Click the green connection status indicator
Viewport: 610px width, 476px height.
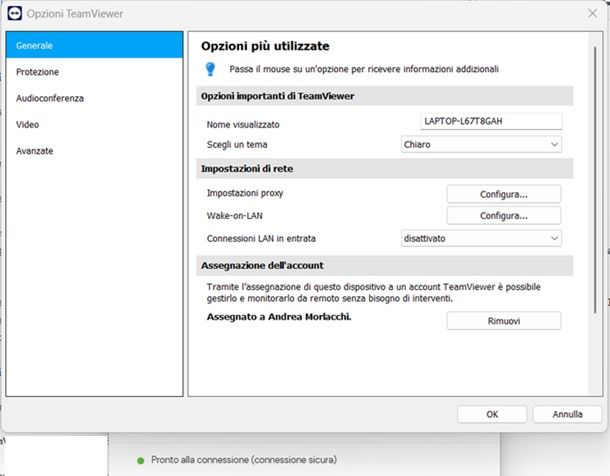141,460
